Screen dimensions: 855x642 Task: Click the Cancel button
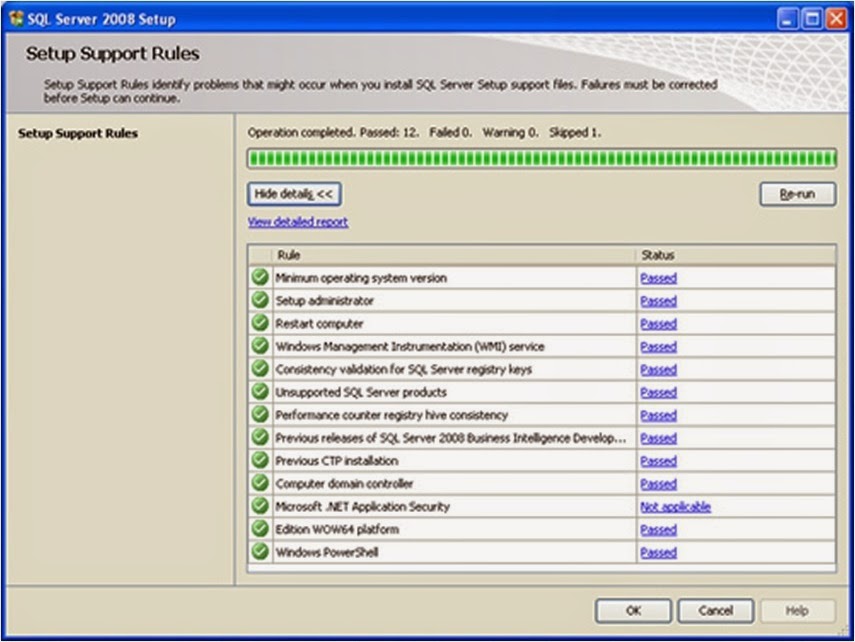click(x=715, y=611)
